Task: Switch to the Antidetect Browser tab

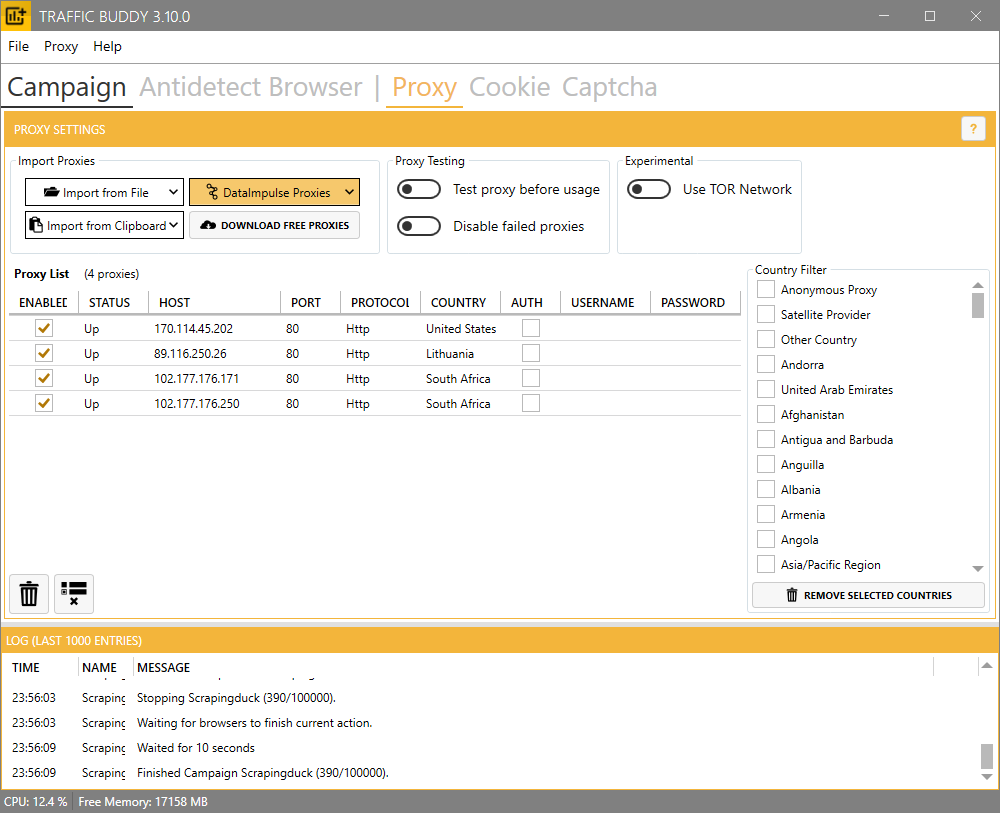Action: point(251,87)
